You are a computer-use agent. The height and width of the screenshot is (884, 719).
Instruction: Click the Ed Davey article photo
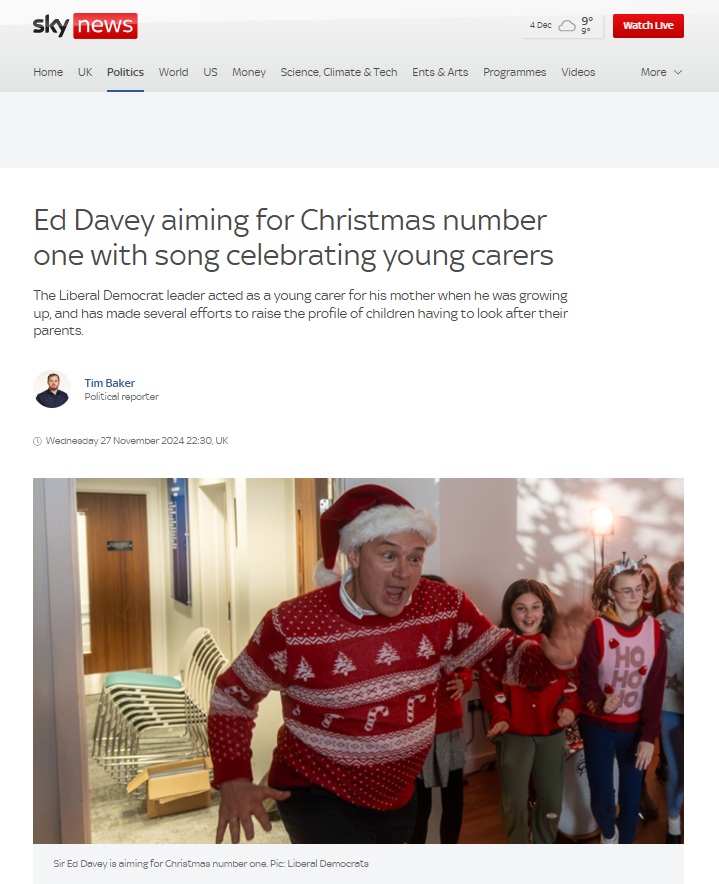pyautogui.click(x=358, y=661)
